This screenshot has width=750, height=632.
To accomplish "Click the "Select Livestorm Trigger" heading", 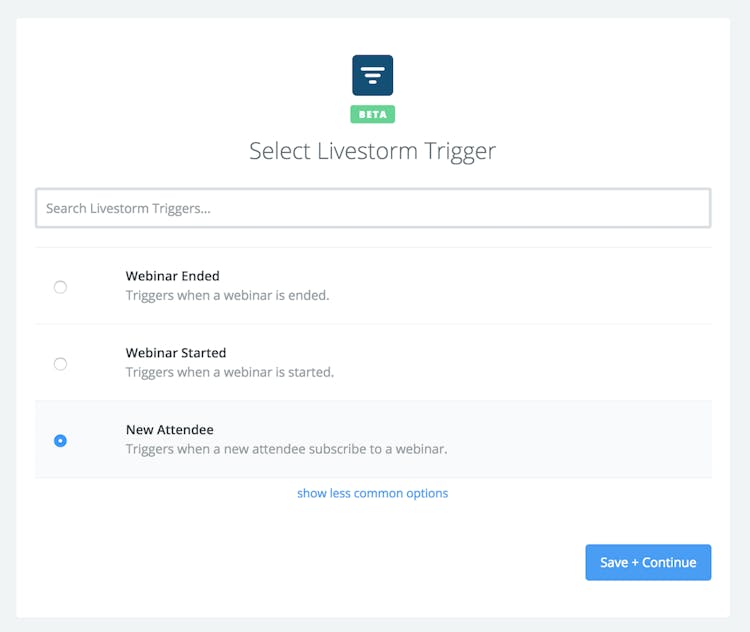I will [372, 151].
